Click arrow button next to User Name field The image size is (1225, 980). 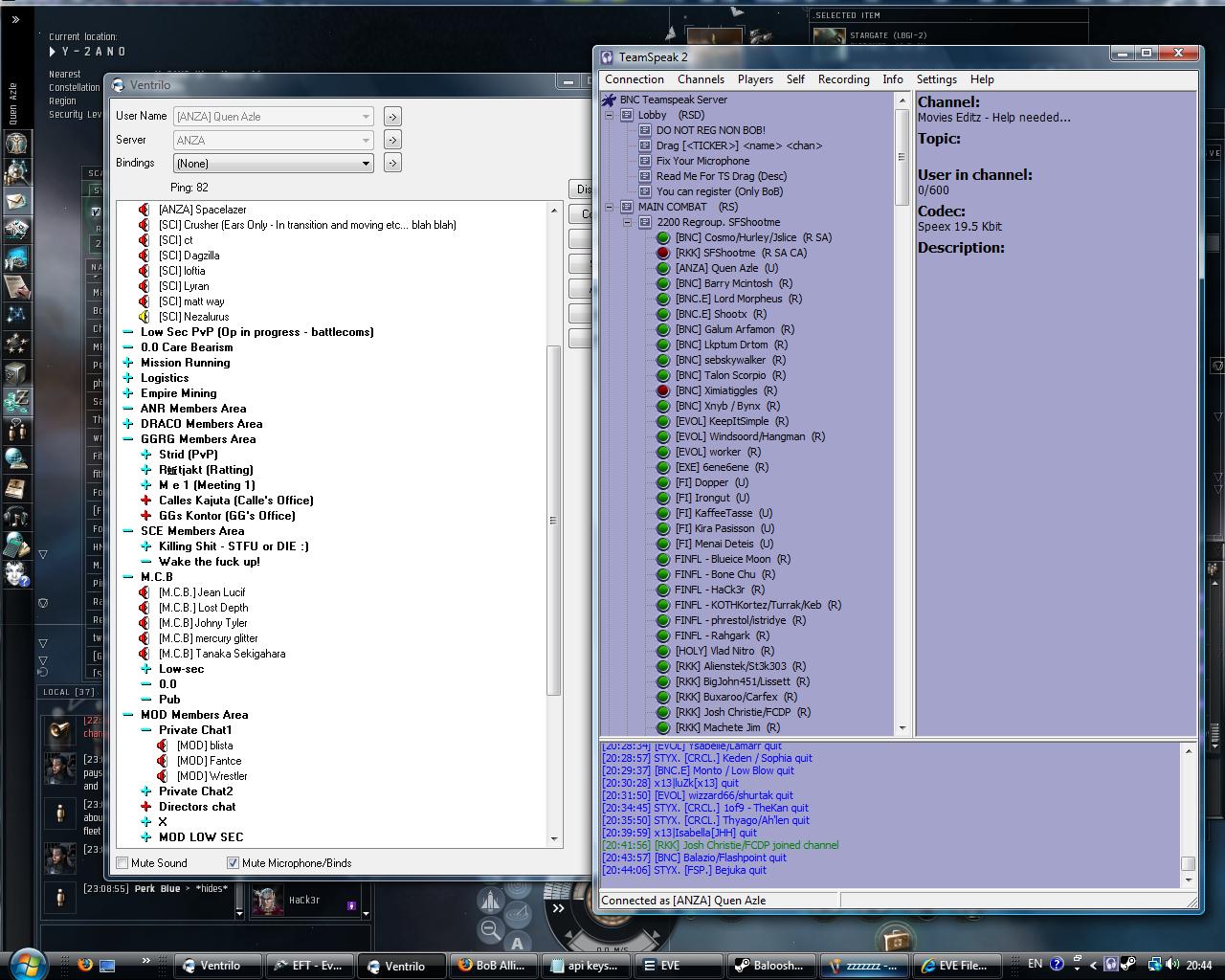[392, 117]
